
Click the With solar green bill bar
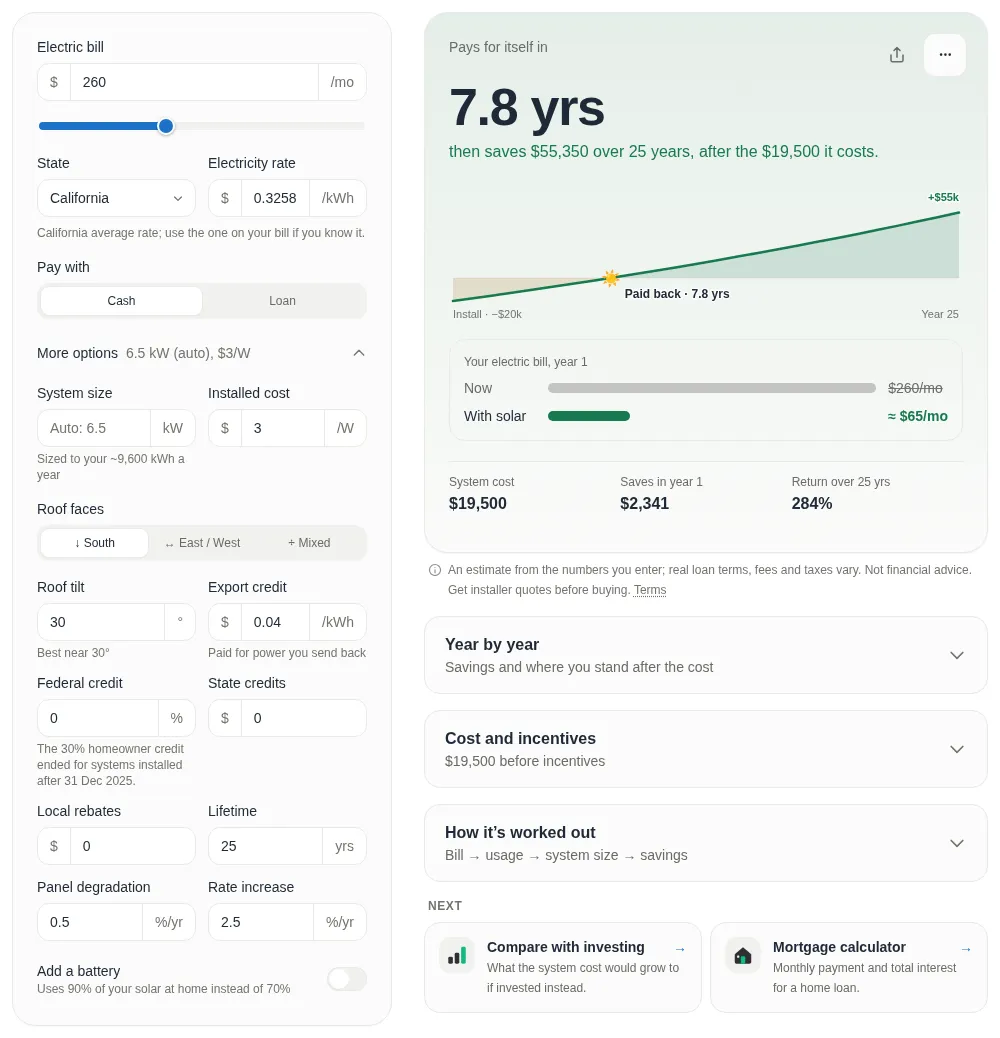tap(589, 416)
